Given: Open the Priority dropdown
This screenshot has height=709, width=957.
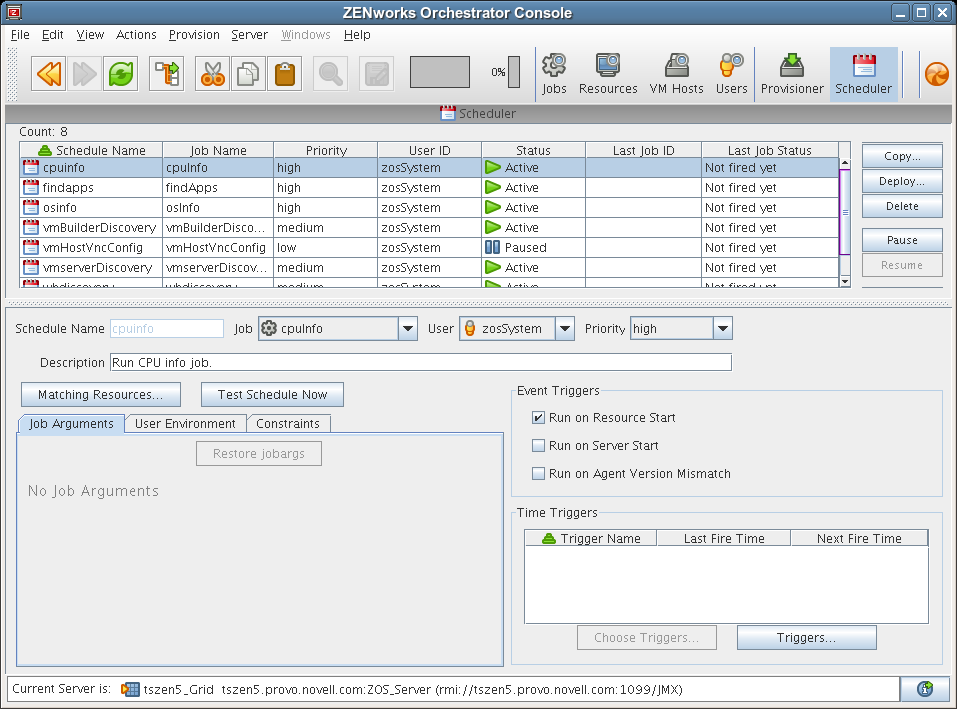Looking at the screenshot, I should coord(722,329).
